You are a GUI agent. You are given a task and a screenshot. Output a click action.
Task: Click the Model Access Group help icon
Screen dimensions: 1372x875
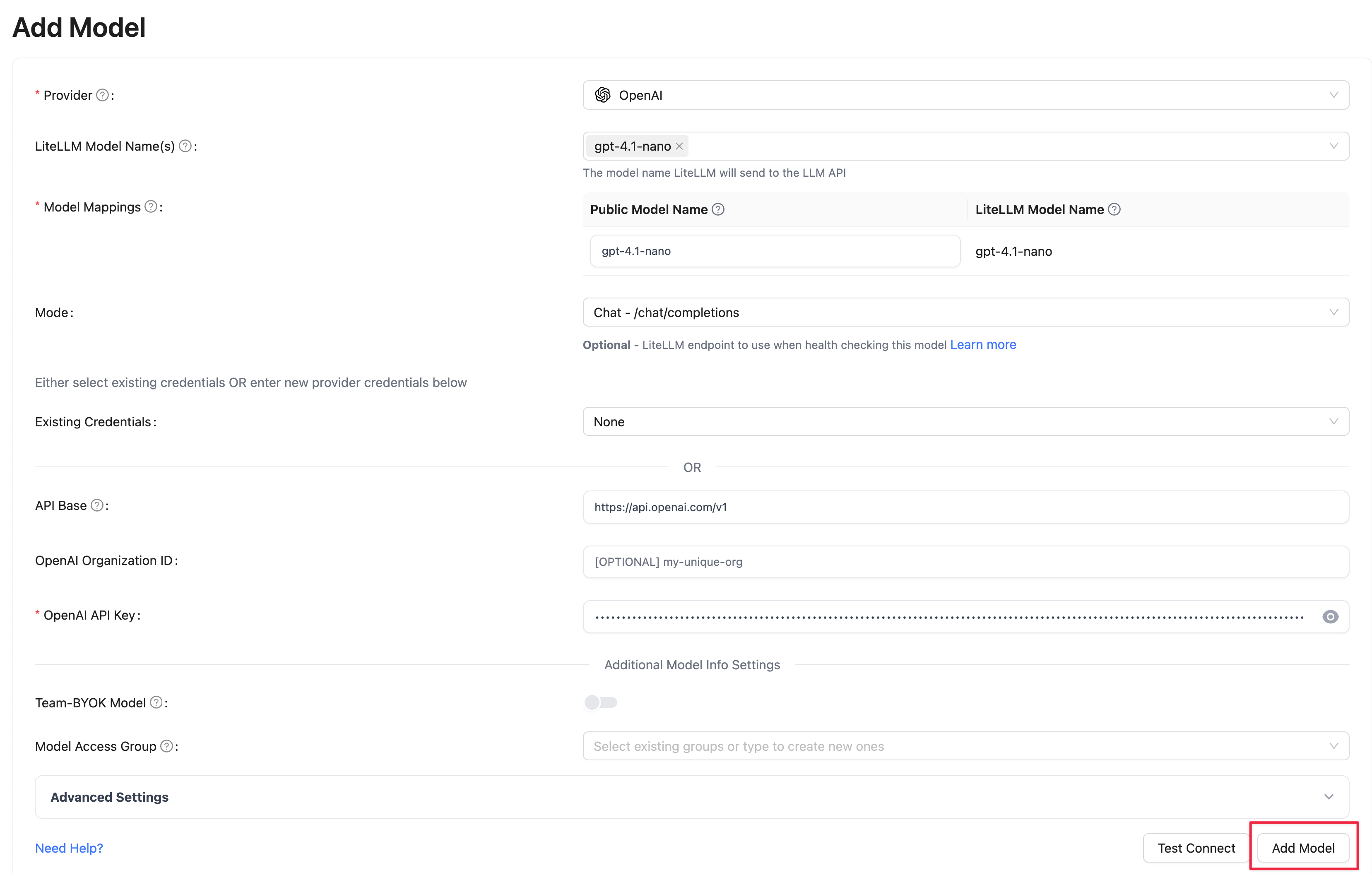(167, 746)
